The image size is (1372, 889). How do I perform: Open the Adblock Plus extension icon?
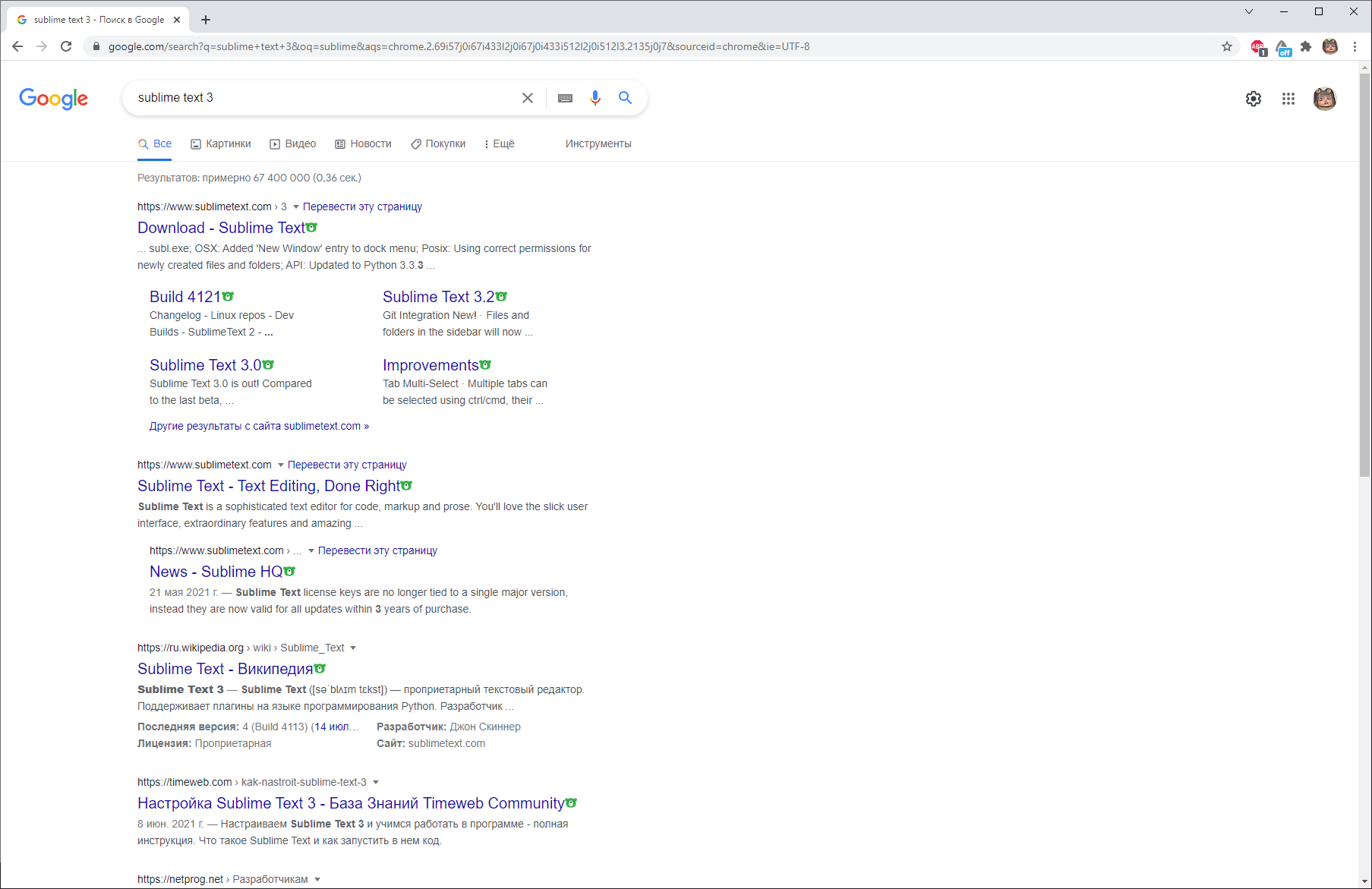click(1258, 47)
